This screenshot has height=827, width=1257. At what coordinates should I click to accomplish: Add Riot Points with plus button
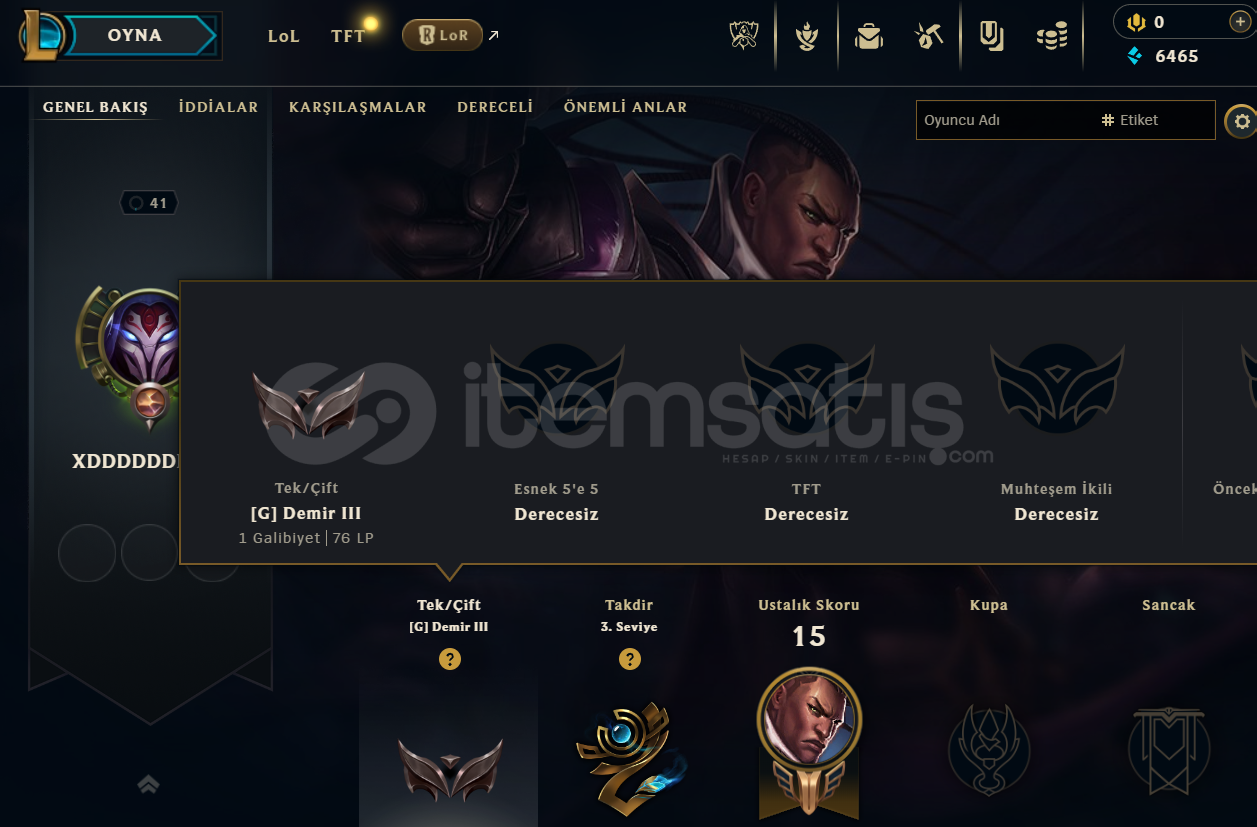click(x=1238, y=22)
